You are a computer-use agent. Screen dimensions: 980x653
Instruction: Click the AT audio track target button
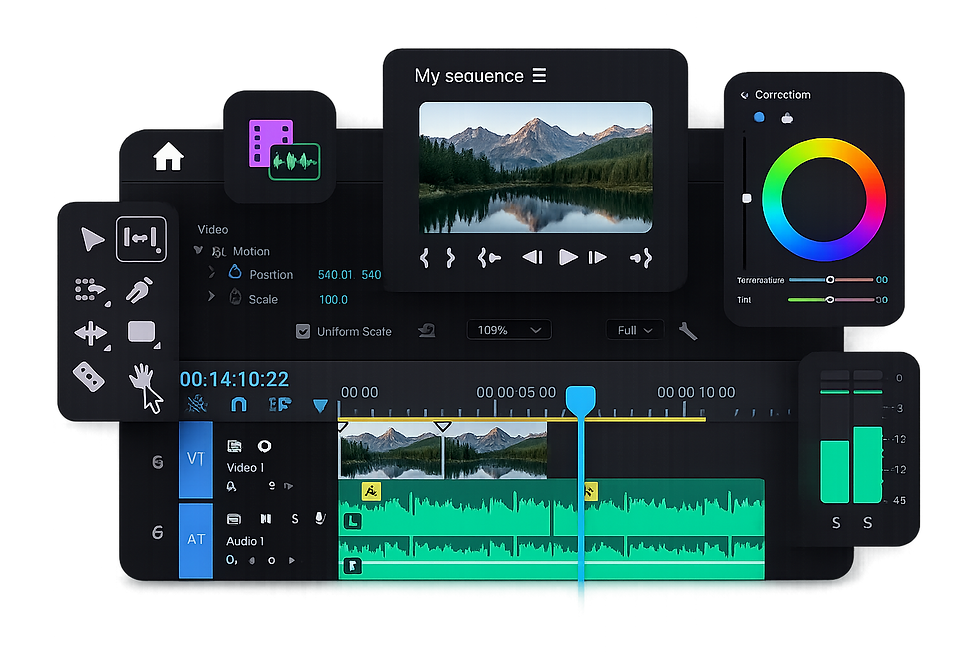click(x=196, y=540)
